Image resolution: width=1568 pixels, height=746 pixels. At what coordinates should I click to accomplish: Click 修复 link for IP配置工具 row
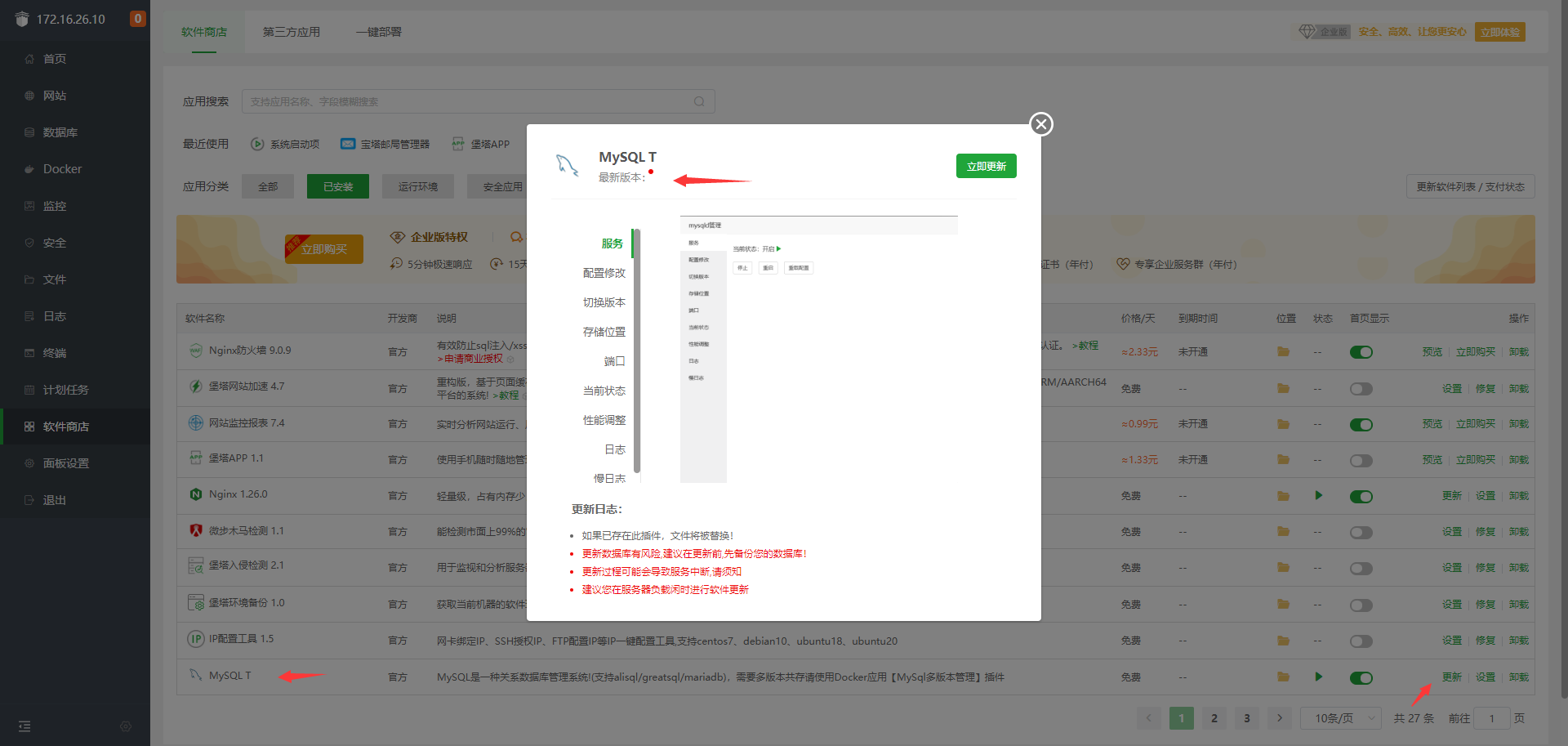1486,641
